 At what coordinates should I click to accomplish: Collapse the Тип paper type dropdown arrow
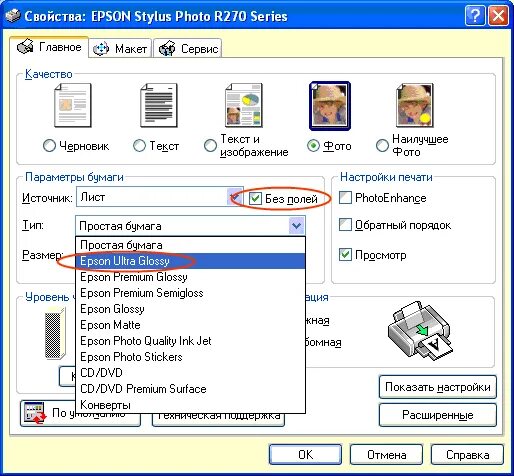click(x=296, y=226)
